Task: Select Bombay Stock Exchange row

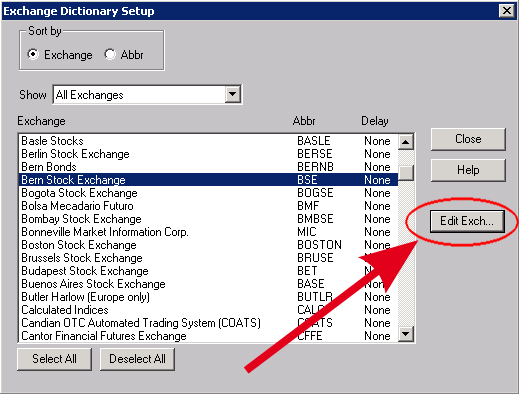Action: 209,219
